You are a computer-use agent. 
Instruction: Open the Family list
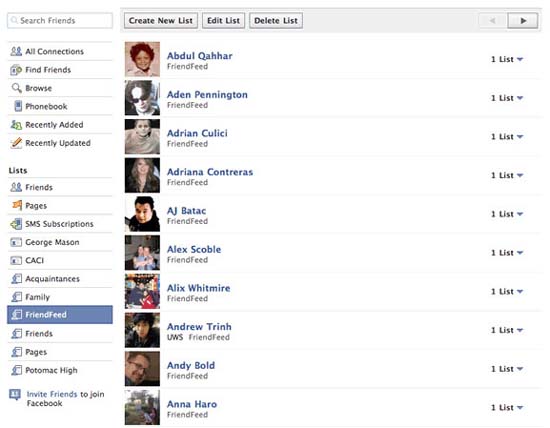(x=60, y=297)
